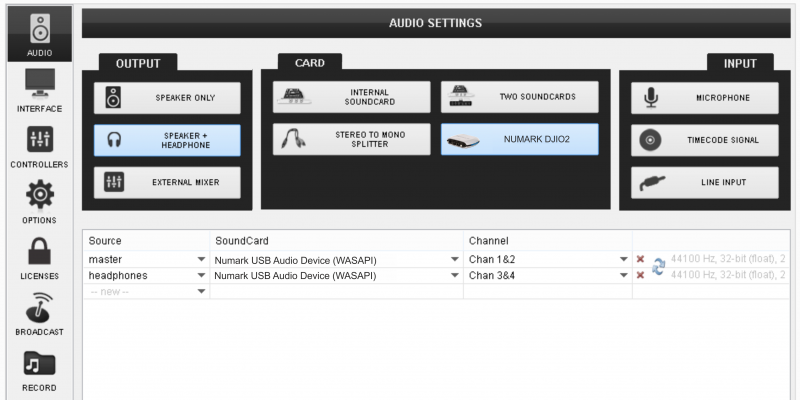Open the Controllers settings section
The width and height of the screenshot is (800, 400).
39,146
